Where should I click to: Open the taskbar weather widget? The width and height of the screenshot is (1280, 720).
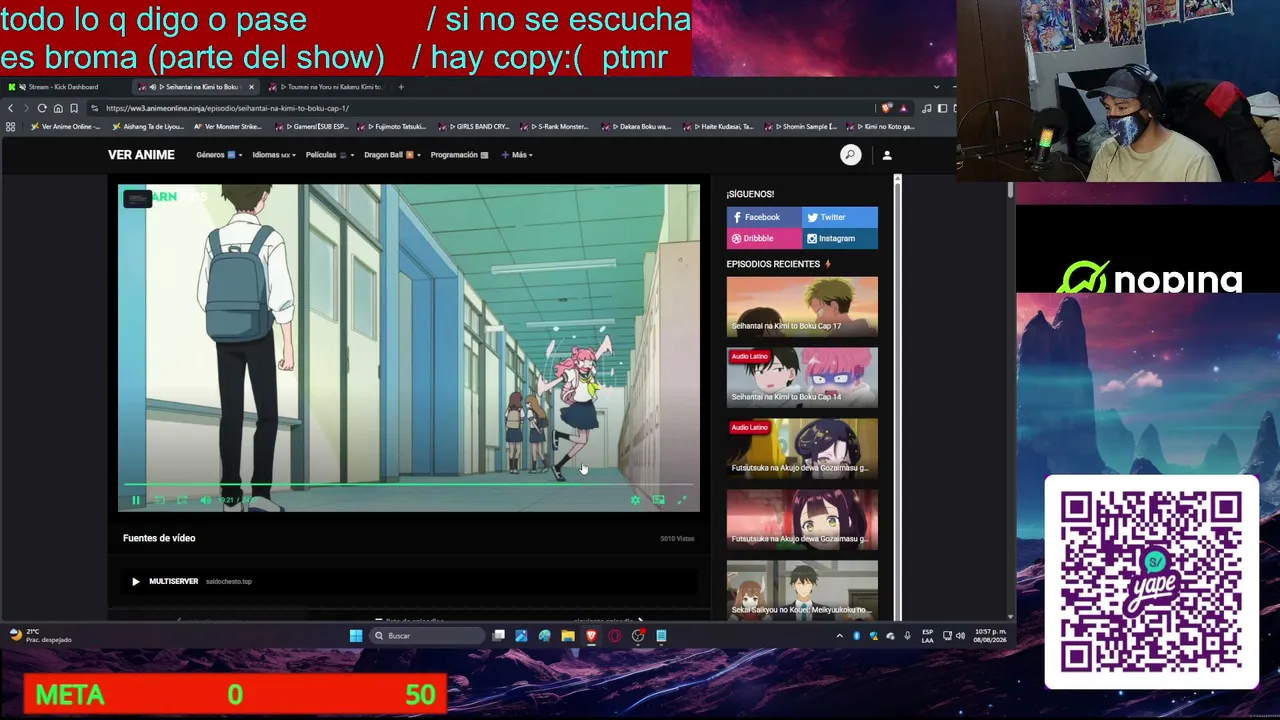point(40,636)
